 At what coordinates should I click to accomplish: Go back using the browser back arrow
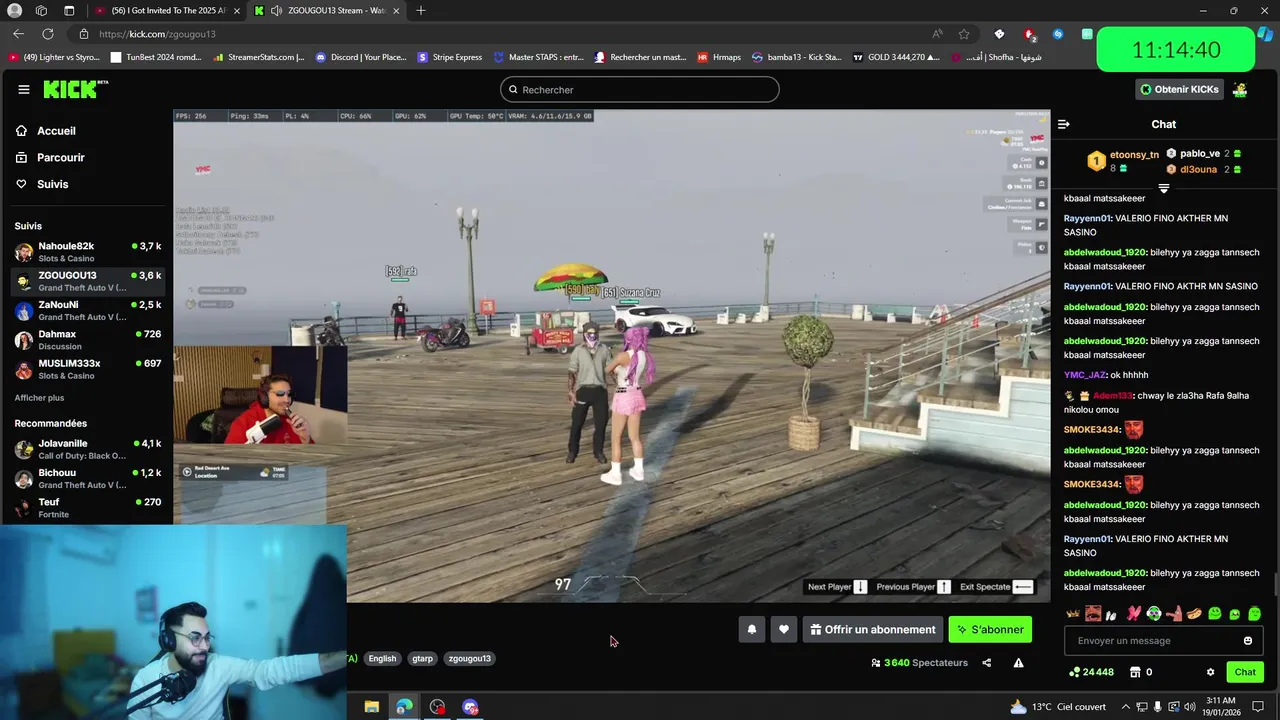18,34
